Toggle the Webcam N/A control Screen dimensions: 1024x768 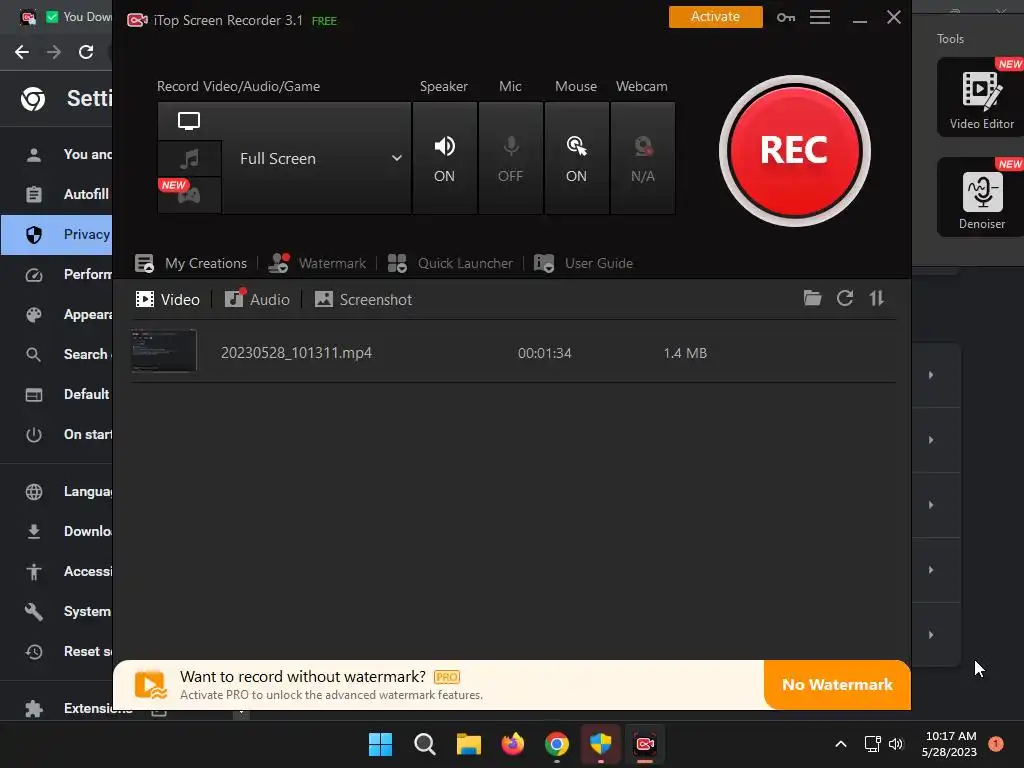[643, 158]
